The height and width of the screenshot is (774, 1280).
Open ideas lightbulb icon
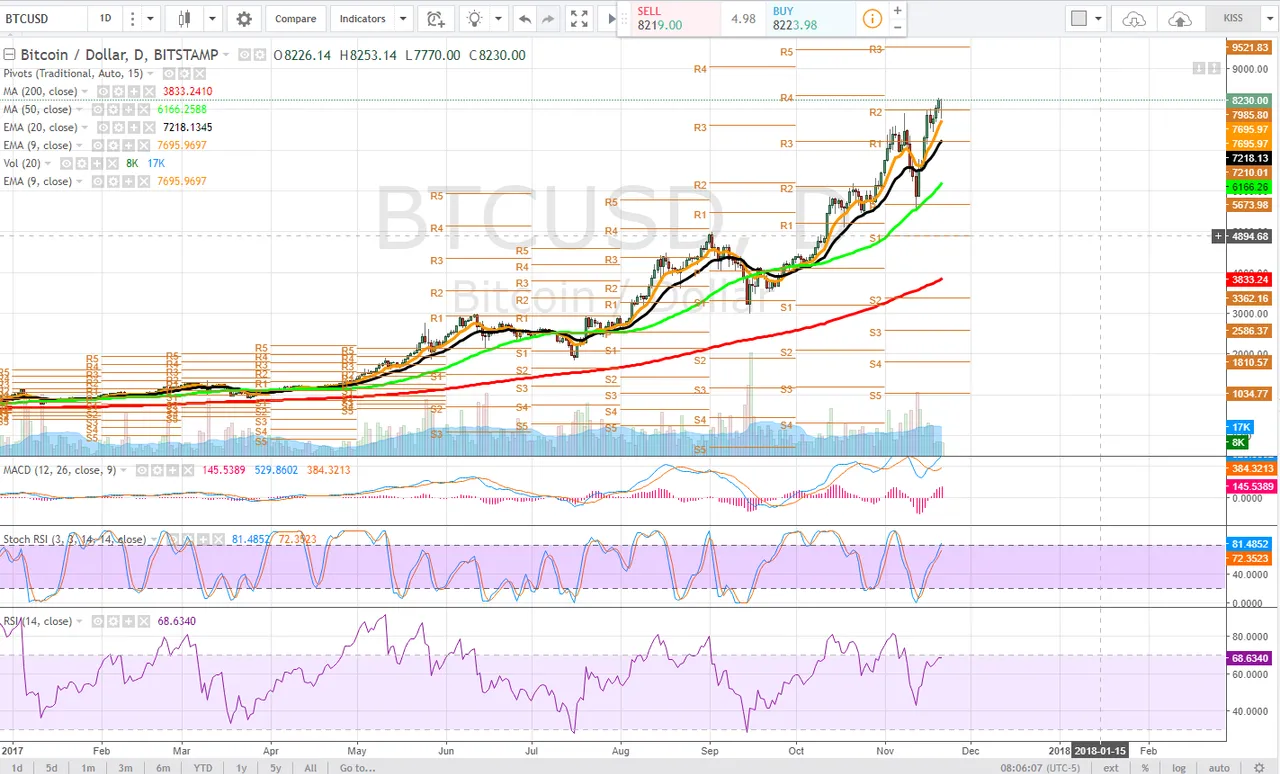[x=474, y=19]
